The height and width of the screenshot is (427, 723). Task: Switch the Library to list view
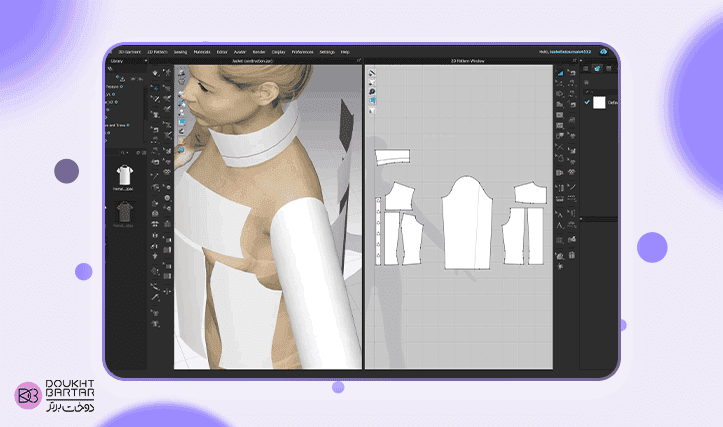pyautogui.click(x=144, y=153)
